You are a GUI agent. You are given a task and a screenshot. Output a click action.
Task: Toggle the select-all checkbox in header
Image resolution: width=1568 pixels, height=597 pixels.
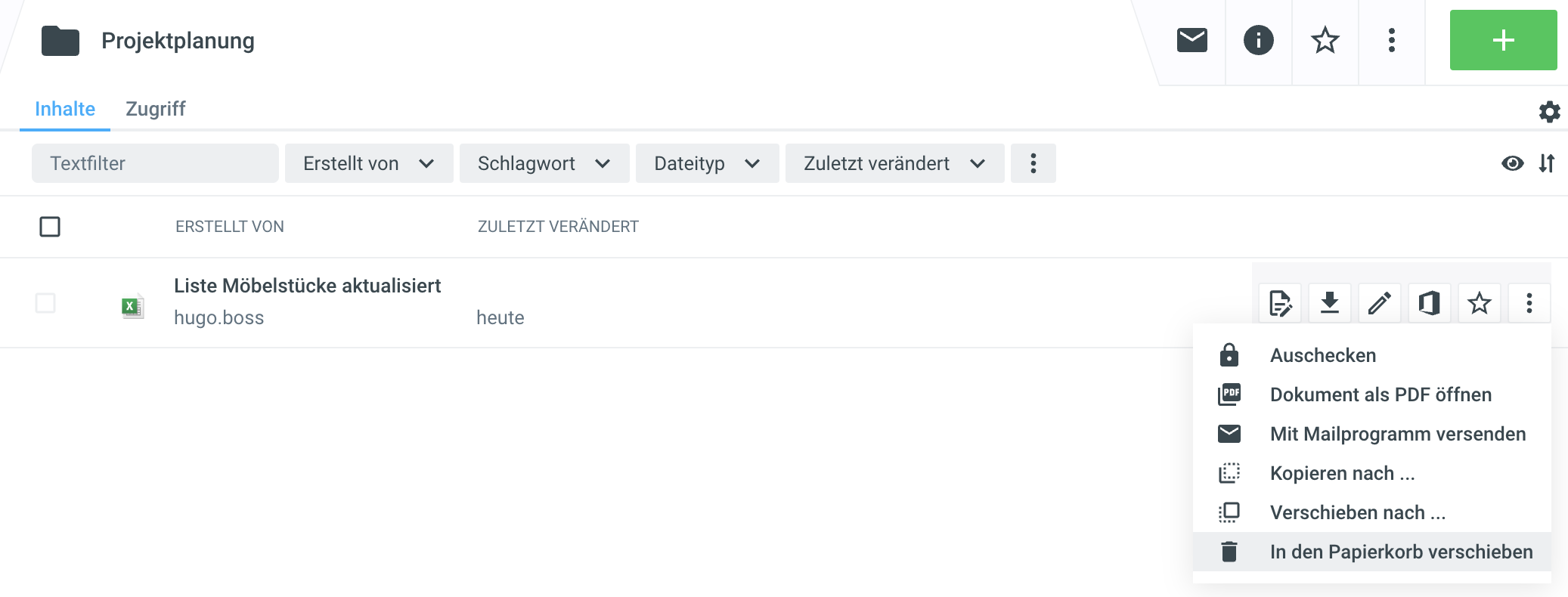click(50, 227)
